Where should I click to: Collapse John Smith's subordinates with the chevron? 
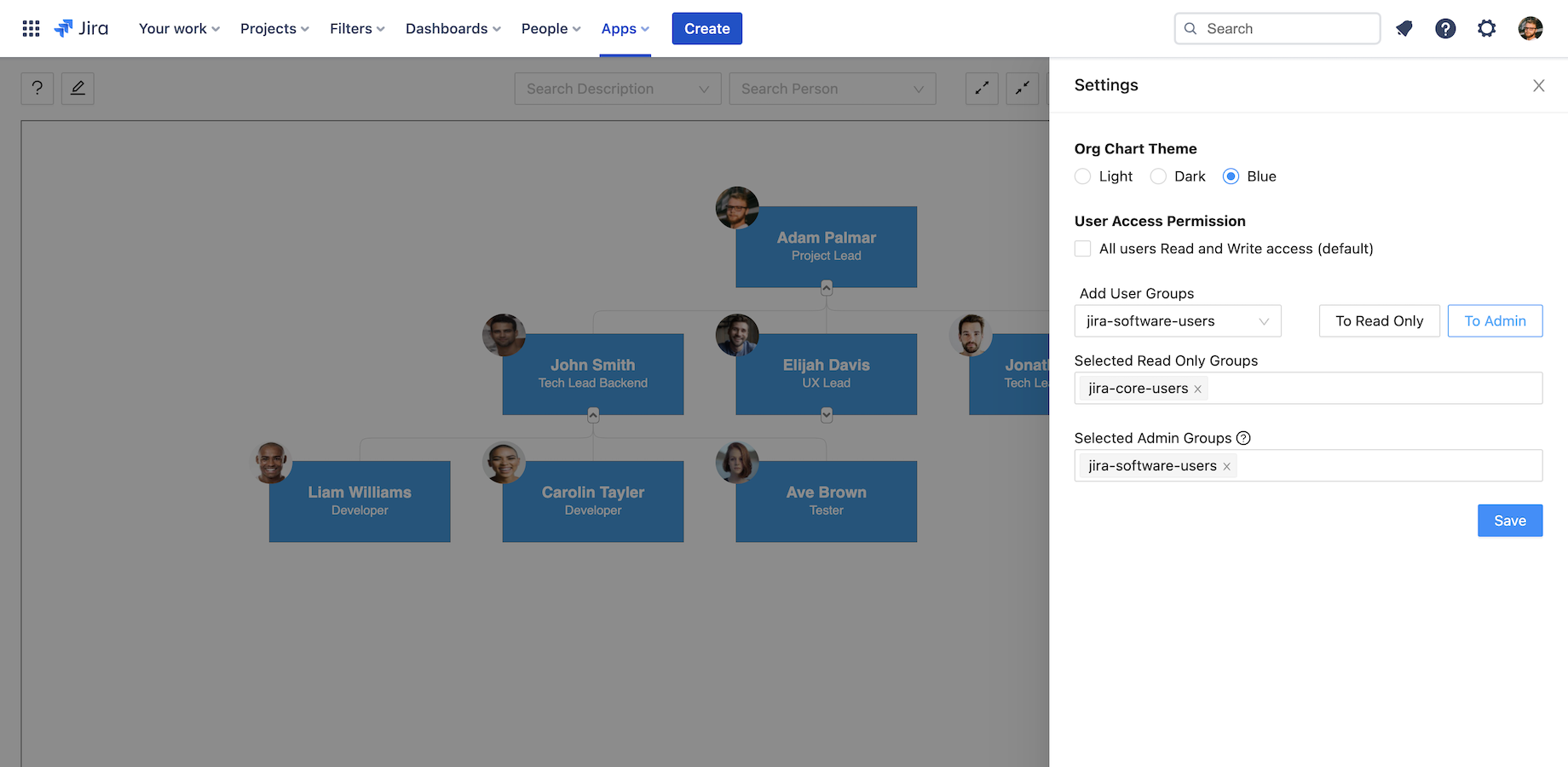click(x=592, y=415)
